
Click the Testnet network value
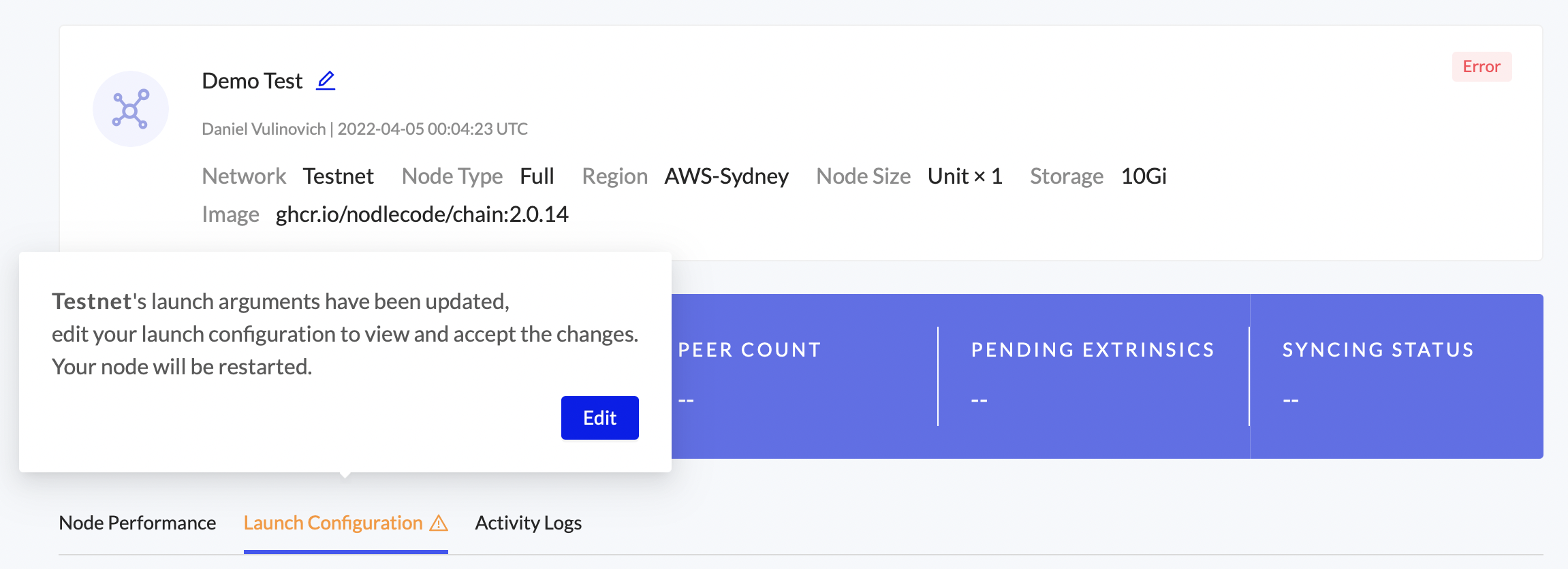point(338,176)
